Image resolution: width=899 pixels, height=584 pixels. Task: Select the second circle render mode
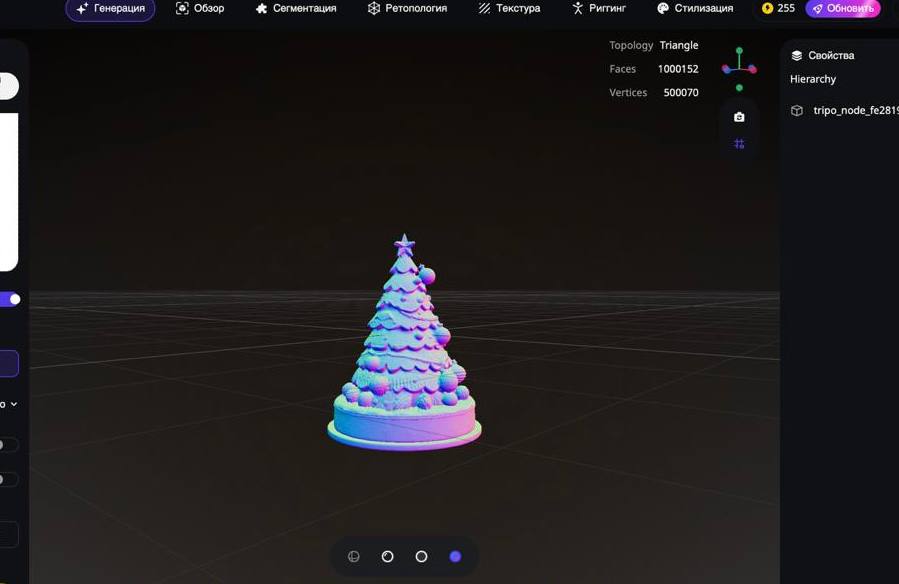[388, 556]
